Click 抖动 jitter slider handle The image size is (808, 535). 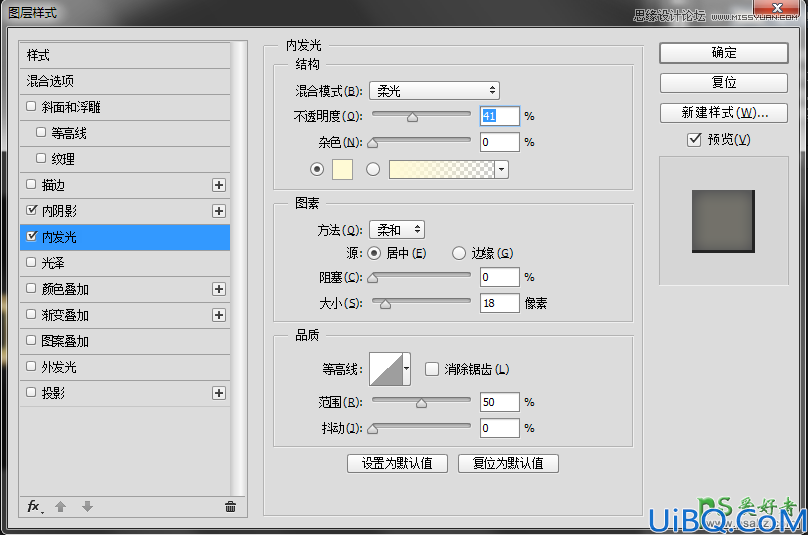point(373,429)
